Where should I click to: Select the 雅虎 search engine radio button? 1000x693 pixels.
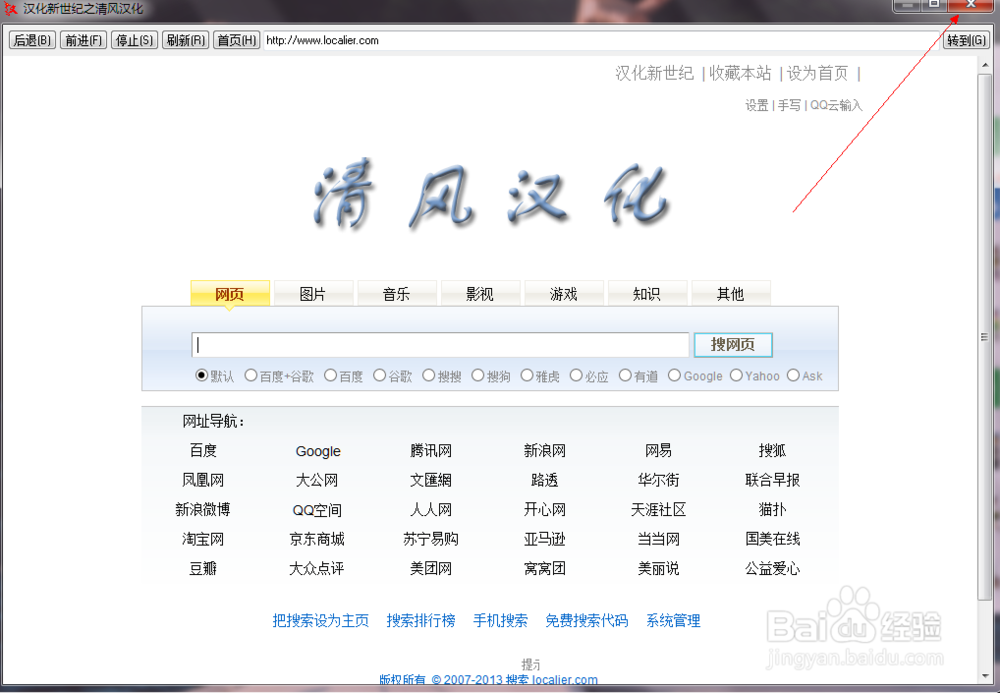527,376
